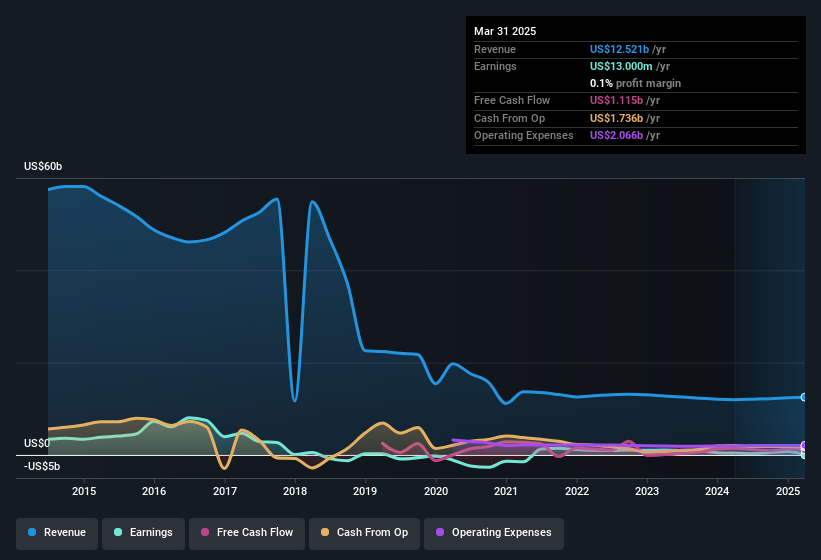Click the 2021 x-axis label
This screenshot has height=560, width=821.
click(x=506, y=491)
